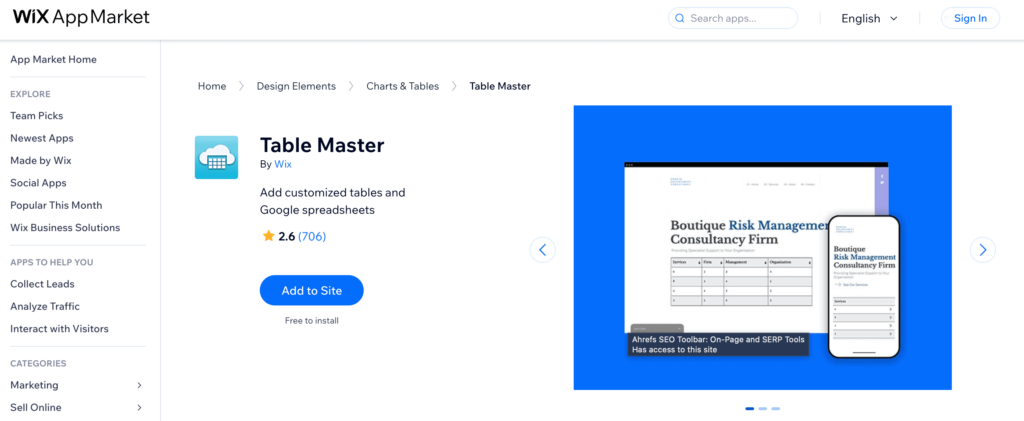The height and width of the screenshot is (421, 1024).
Task: Open Interact with Visitors in sidebar
Action: (59, 329)
